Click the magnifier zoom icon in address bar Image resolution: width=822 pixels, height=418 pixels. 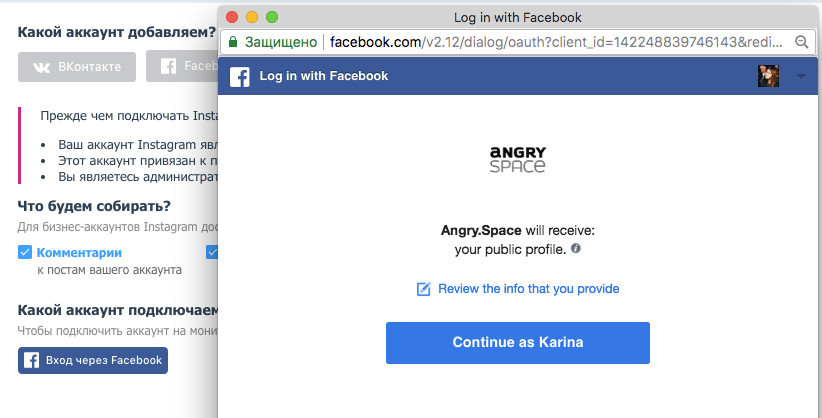tap(801, 42)
